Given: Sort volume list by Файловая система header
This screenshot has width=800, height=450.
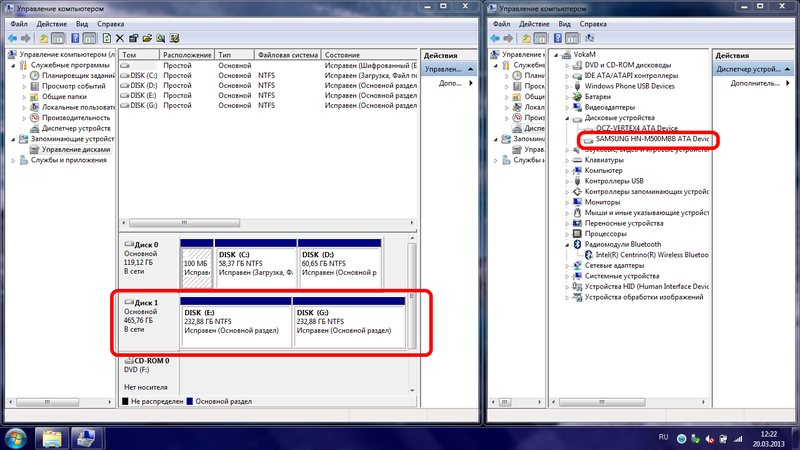Looking at the screenshot, I should pyautogui.click(x=287, y=55).
